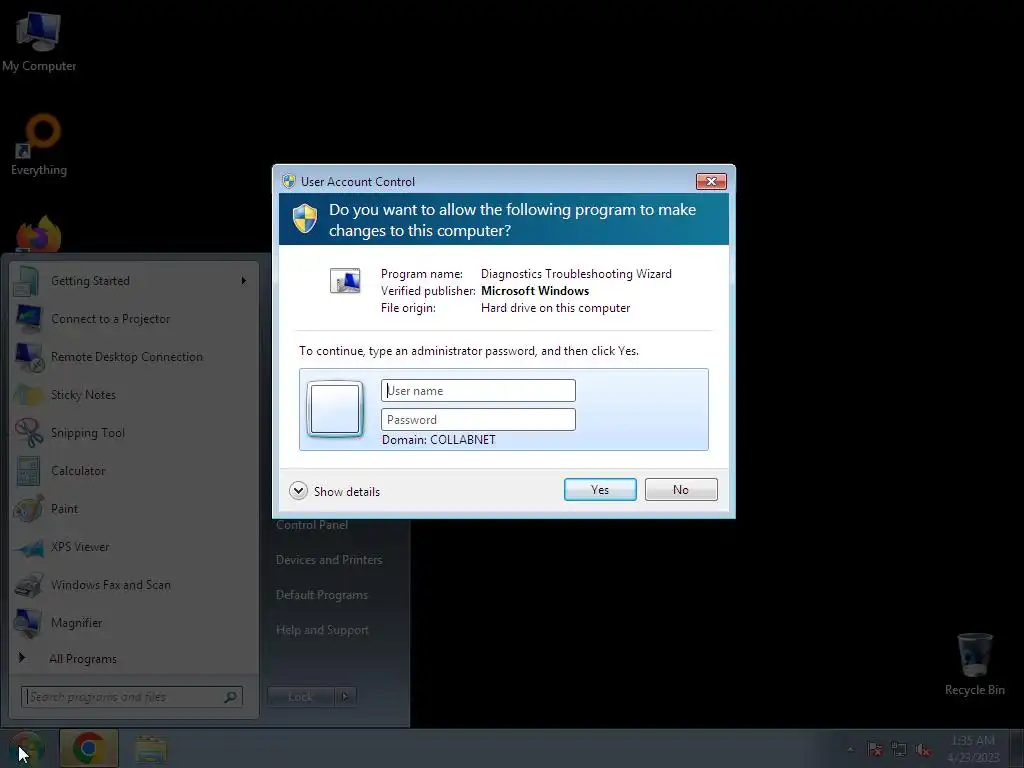This screenshot has height=768, width=1024.
Task: Click the Domain: COLLABNET text
Action: tap(439, 440)
